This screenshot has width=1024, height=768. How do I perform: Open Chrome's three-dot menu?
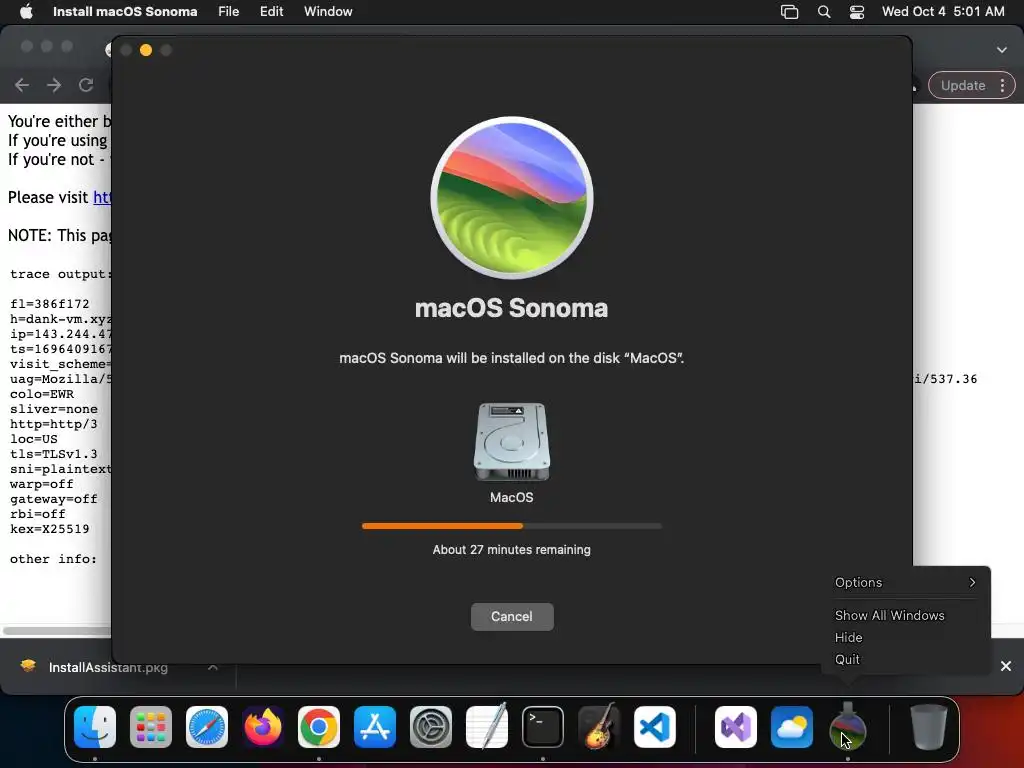click(x=1002, y=86)
